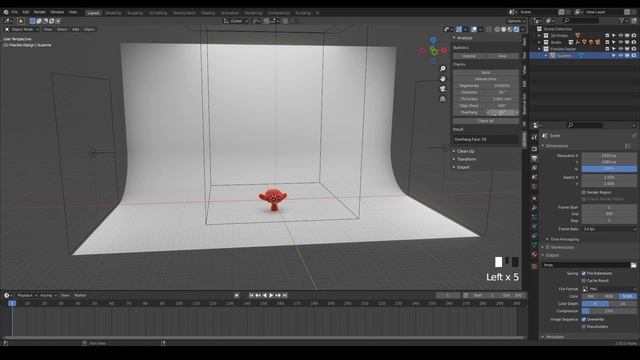This screenshot has height=360, width=640.
Task: Click the Intersections check button
Action: click(486, 79)
